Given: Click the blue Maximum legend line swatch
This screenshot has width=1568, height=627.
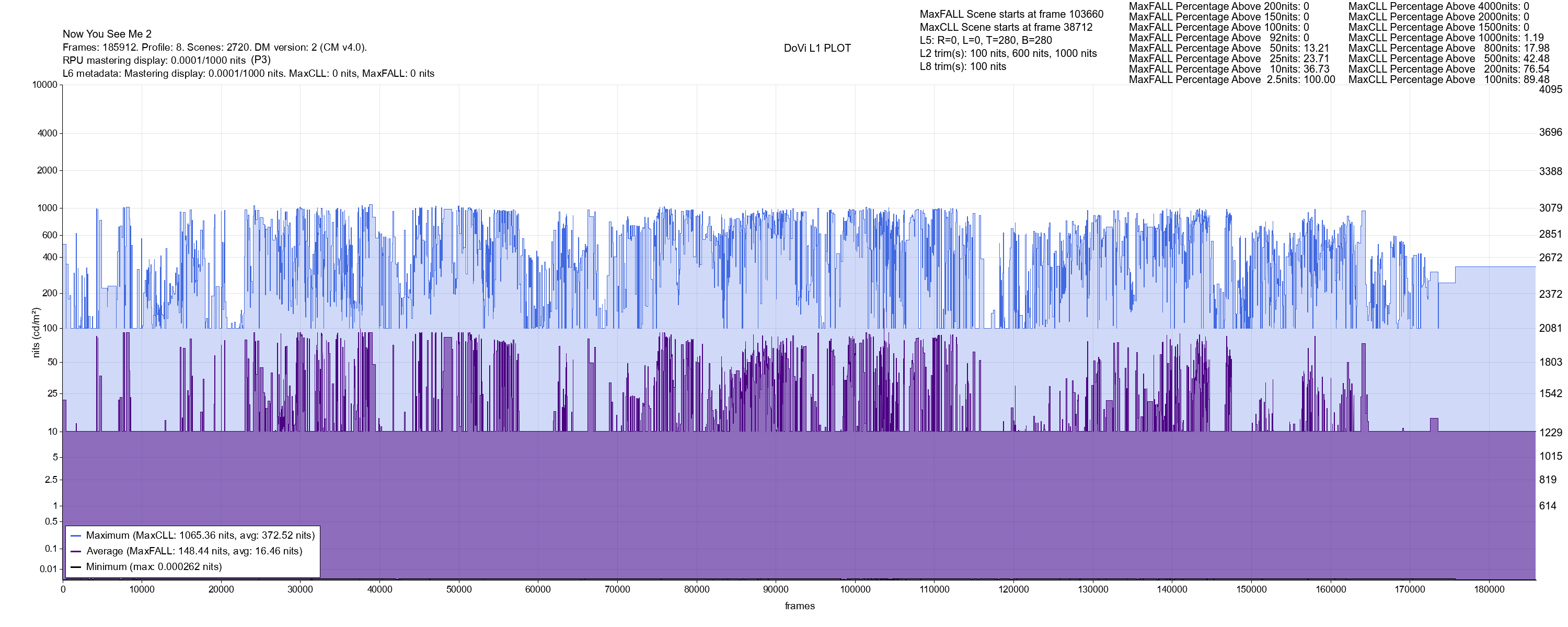Looking at the screenshot, I should click(x=76, y=536).
